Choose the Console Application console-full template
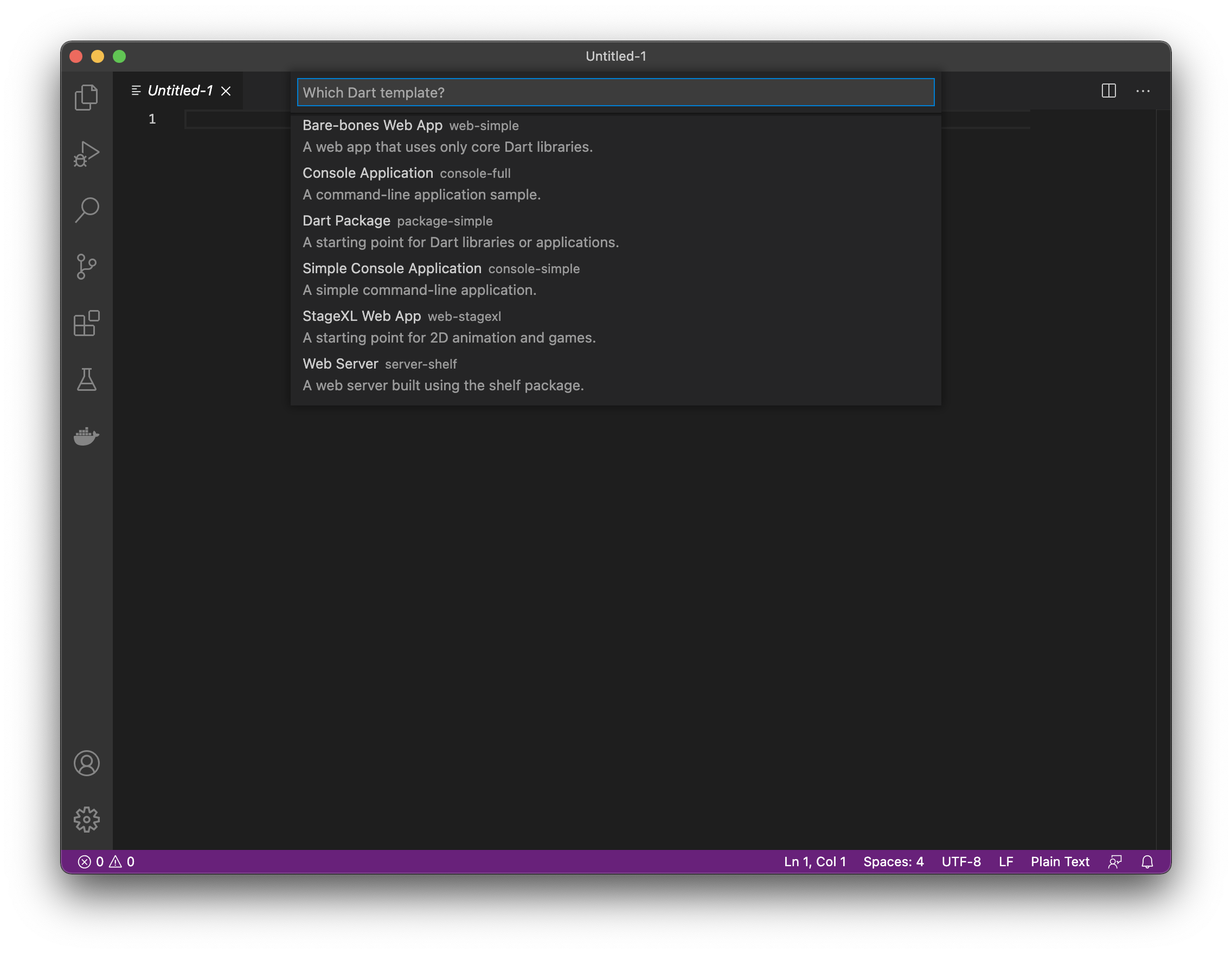 pyautogui.click(x=615, y=184)
